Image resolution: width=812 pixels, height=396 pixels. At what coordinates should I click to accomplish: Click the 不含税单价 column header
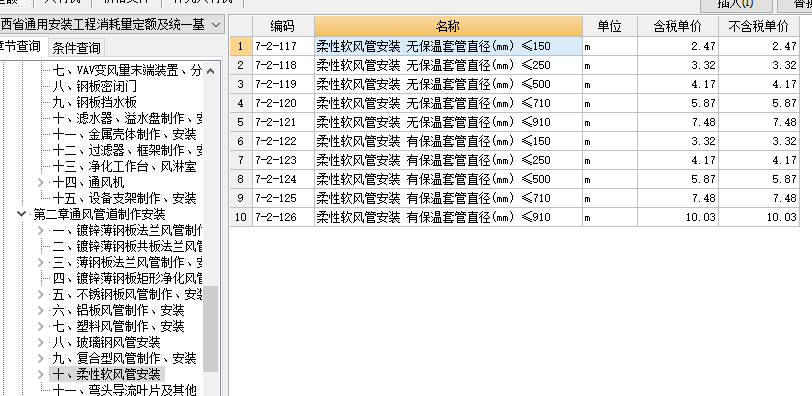point(759,26)
